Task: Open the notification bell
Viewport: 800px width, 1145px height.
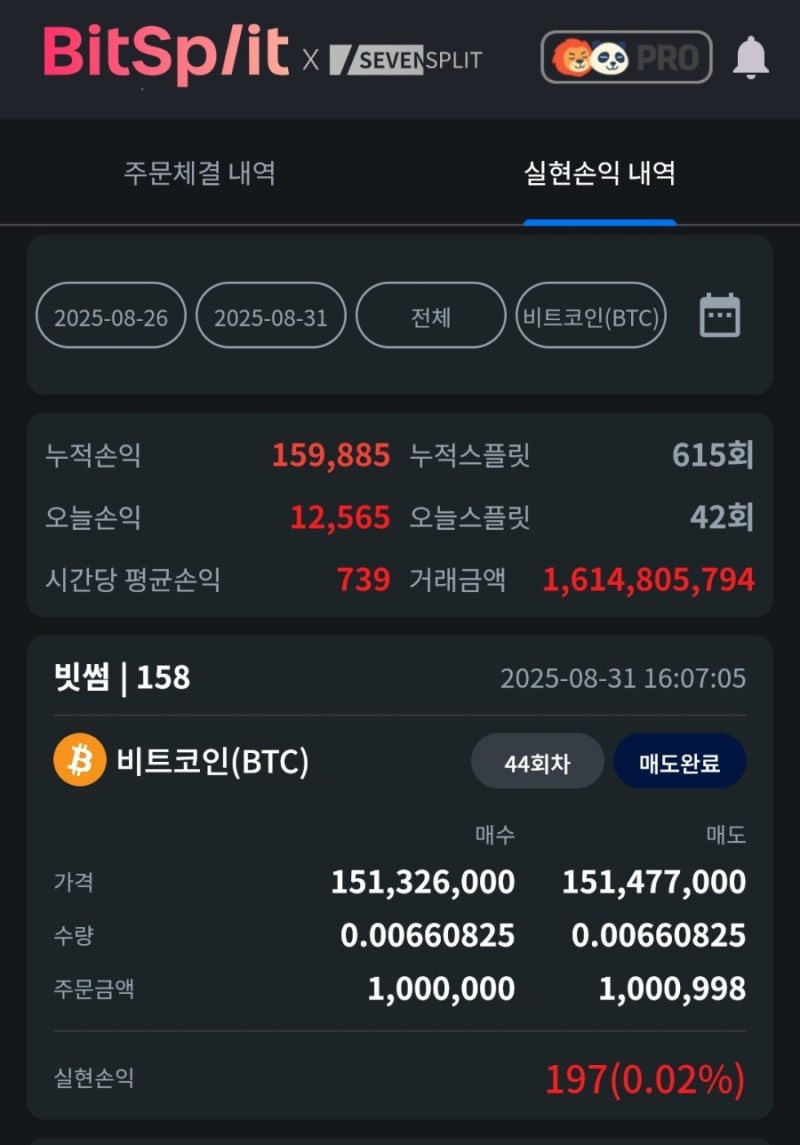Action: (753, 59)
